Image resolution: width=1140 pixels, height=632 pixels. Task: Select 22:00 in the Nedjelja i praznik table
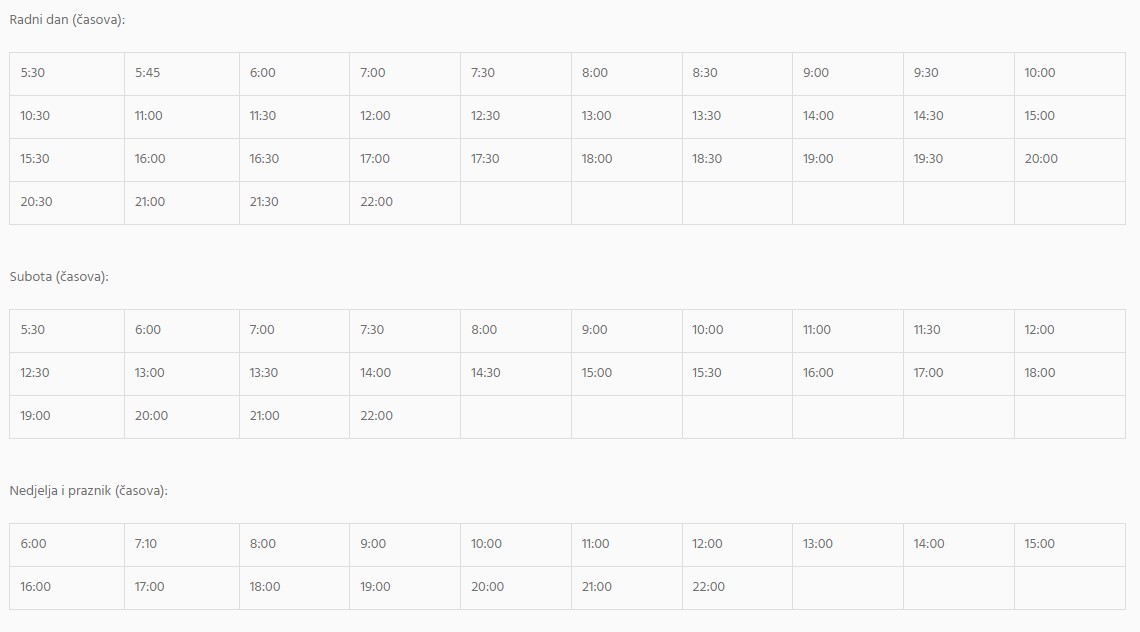tap(709, 587)
